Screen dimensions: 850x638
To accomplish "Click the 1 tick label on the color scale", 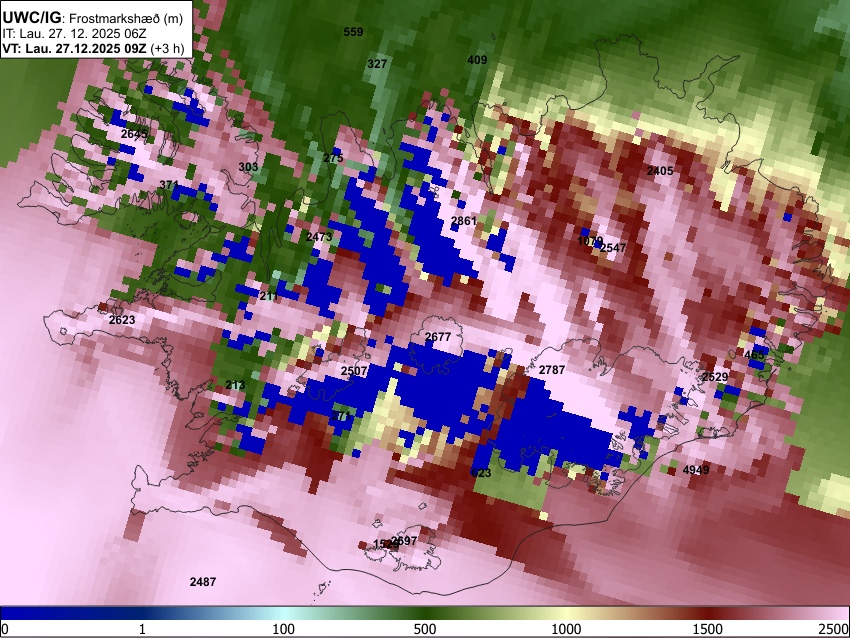I will [x=142, y=629].
